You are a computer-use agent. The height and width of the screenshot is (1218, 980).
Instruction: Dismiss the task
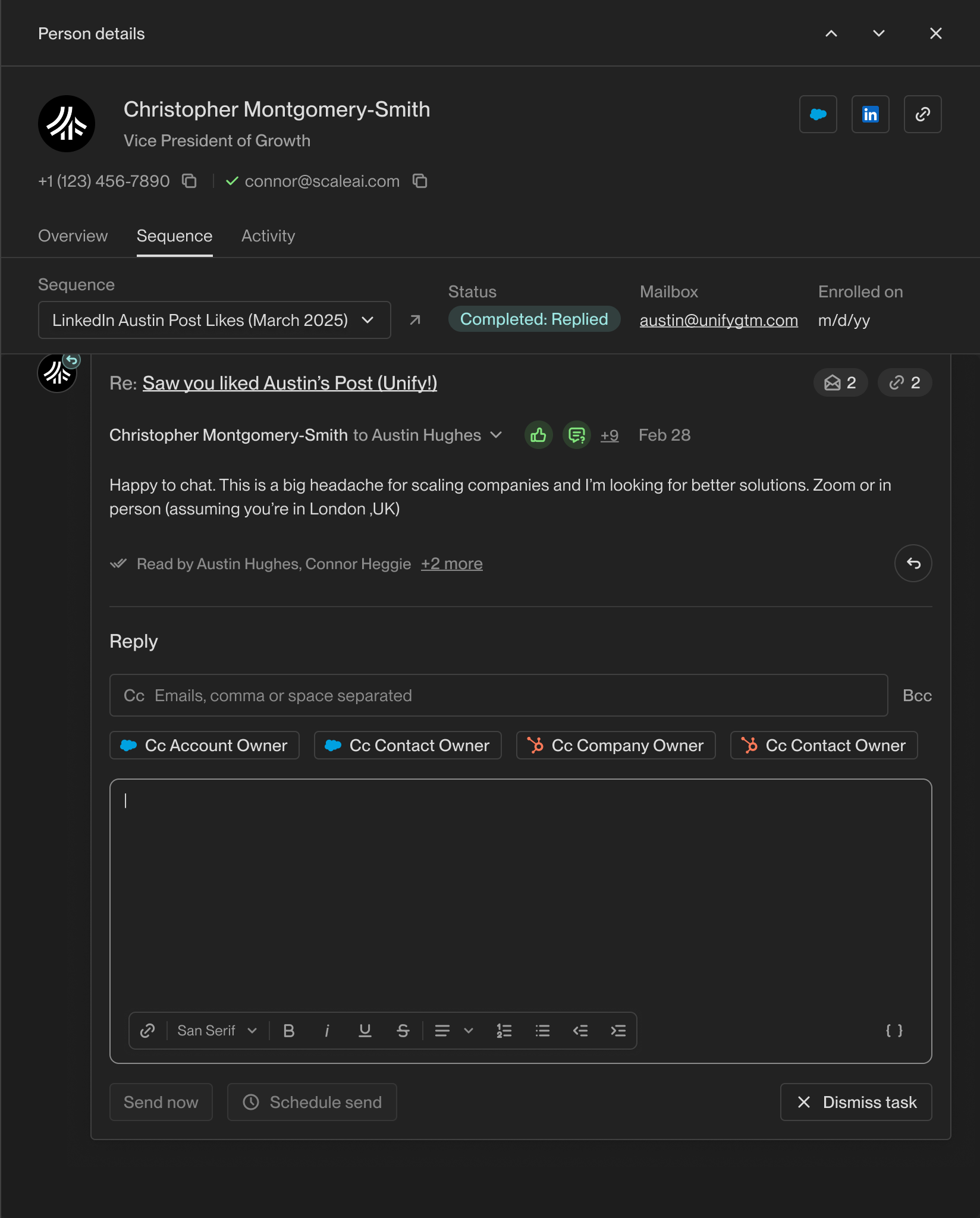pyautogui.click(x=856, y=1102)
